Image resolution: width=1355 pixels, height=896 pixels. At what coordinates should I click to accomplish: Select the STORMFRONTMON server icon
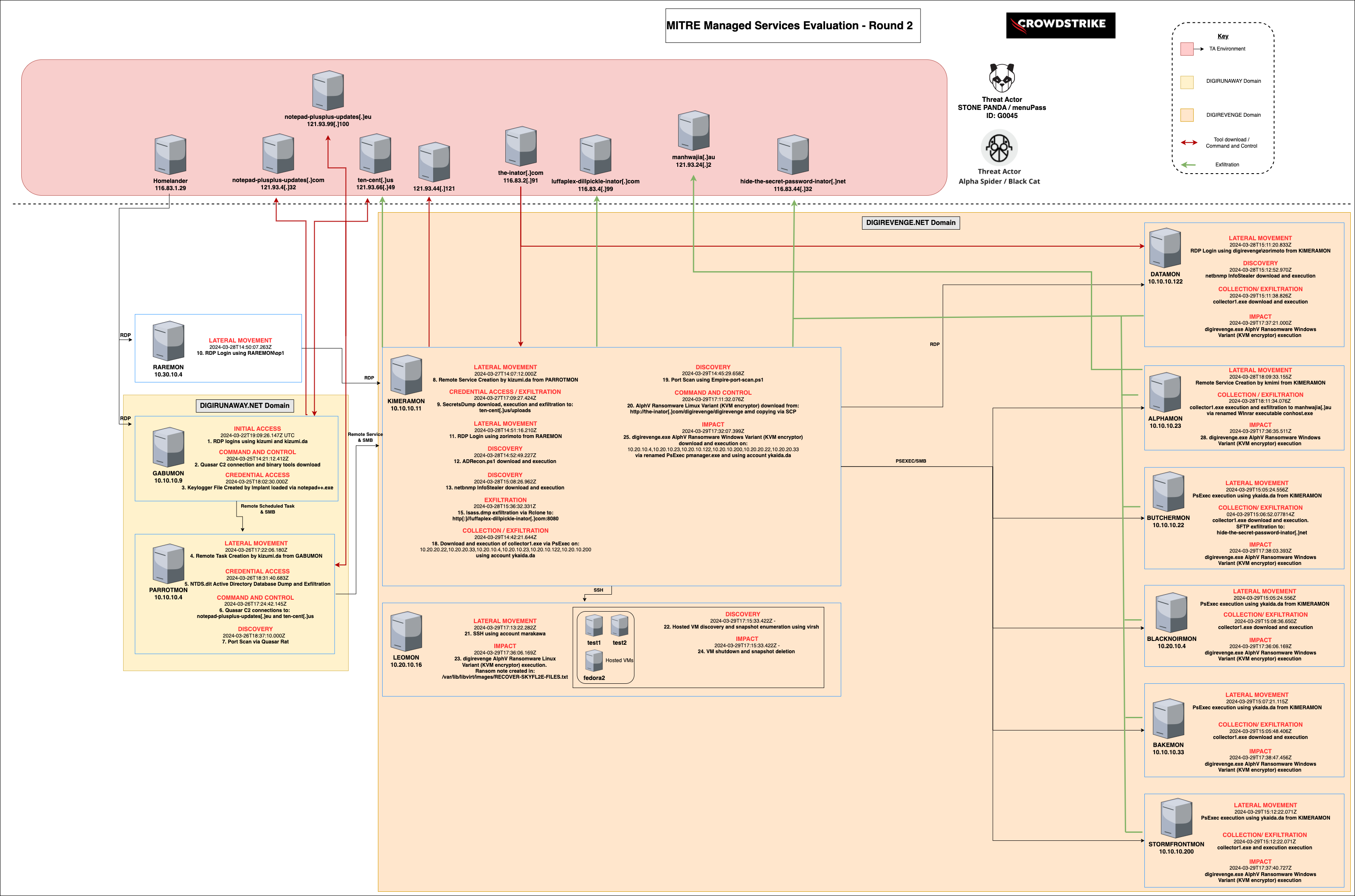click(x=1176, y=818)
